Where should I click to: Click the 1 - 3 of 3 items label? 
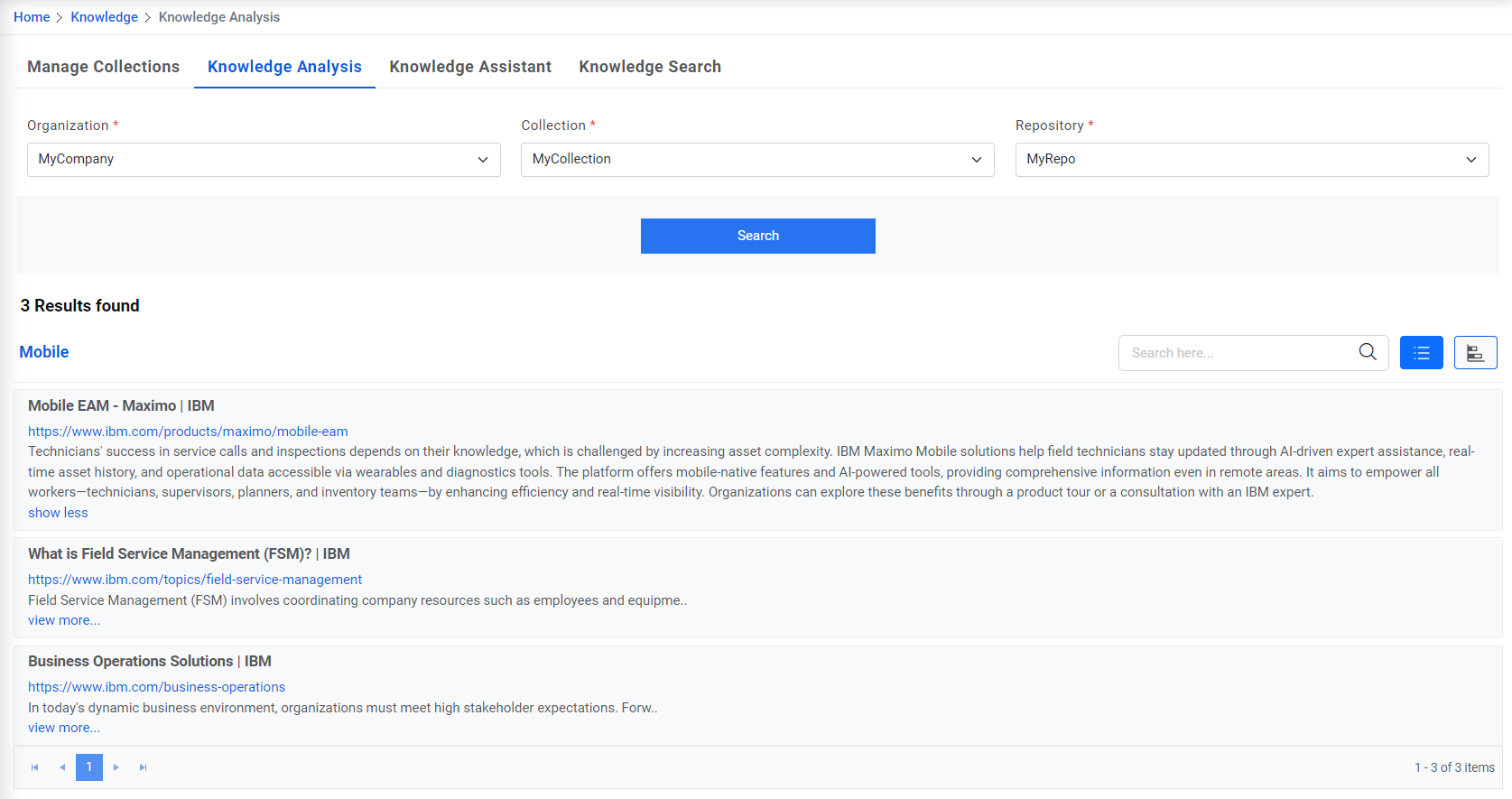point(1454,767)
